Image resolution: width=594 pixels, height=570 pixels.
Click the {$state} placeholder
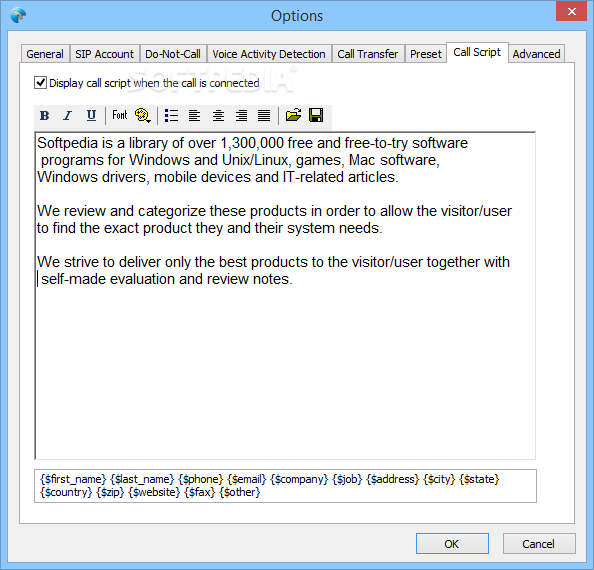(479, 479)
